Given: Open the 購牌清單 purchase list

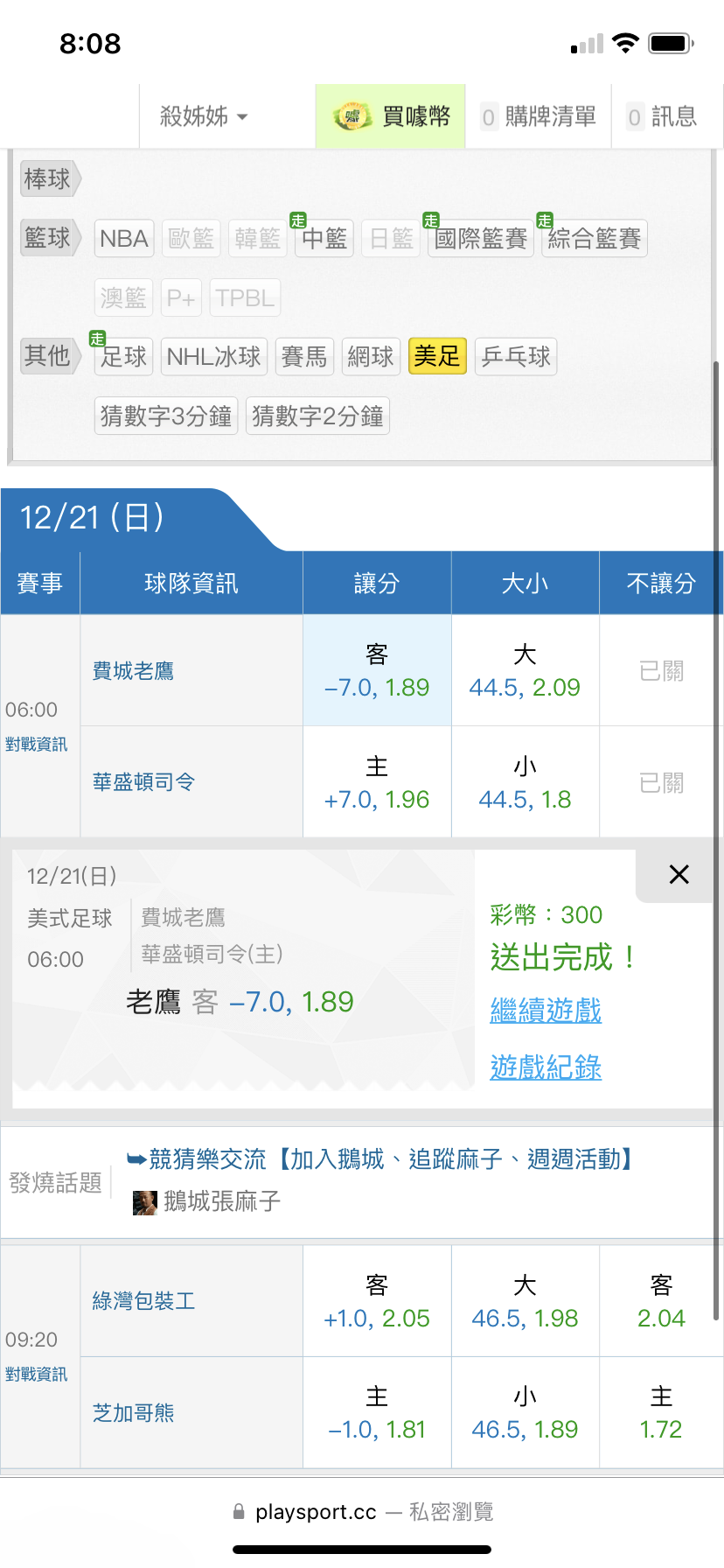Looking at the screenshot, I should 539,116.
